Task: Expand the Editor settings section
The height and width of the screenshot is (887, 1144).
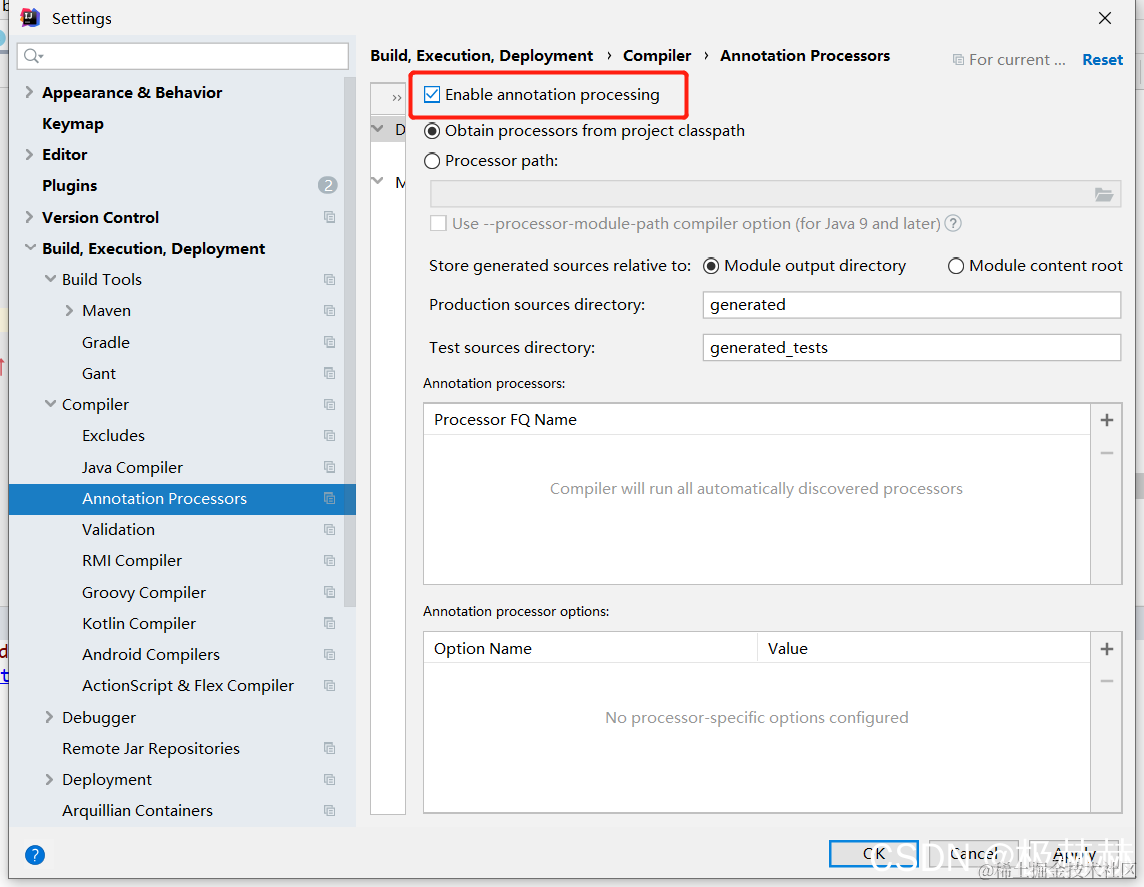Action: tap(29, 154)
